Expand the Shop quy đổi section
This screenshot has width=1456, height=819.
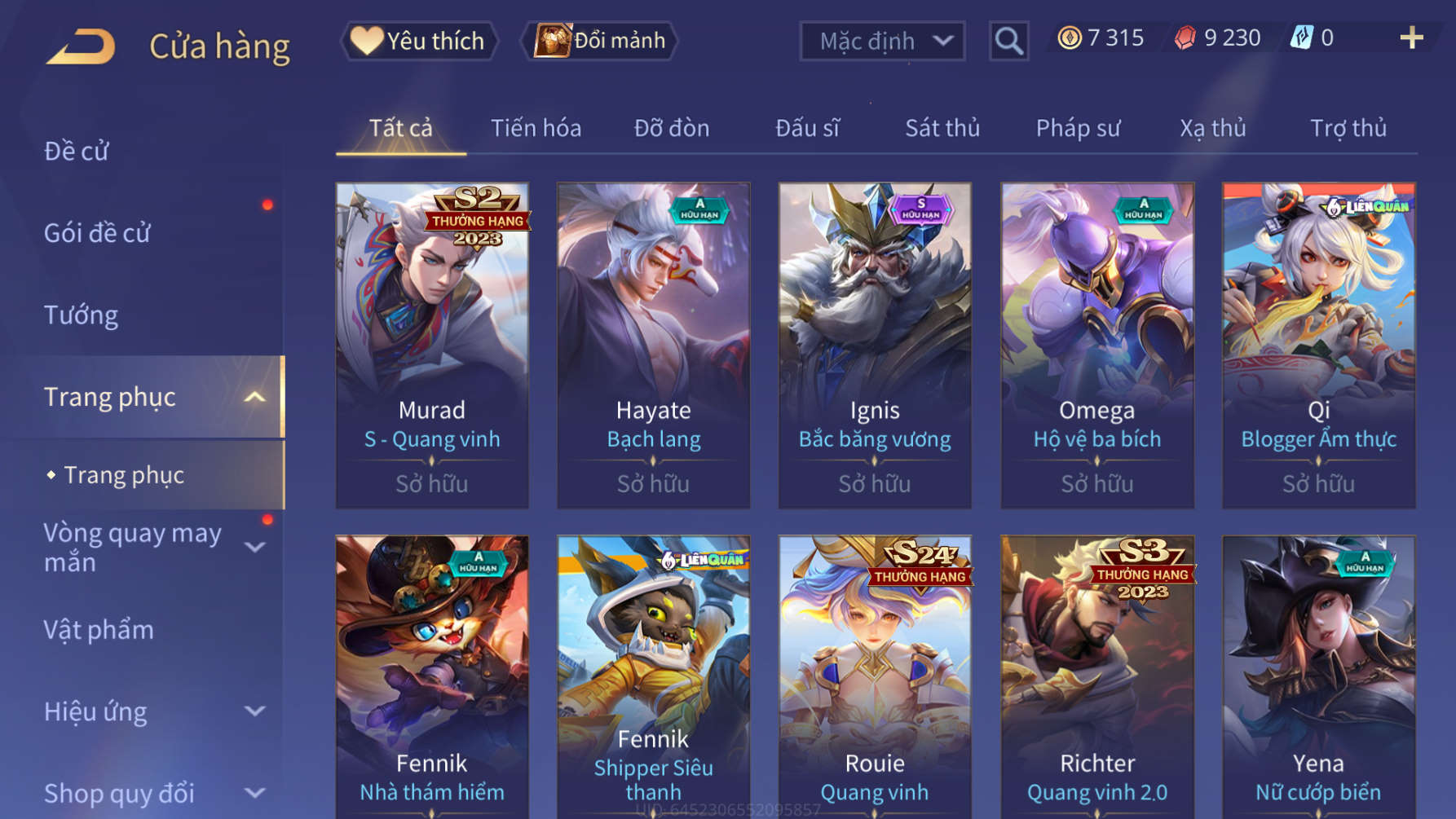click(x=255, y=793)
